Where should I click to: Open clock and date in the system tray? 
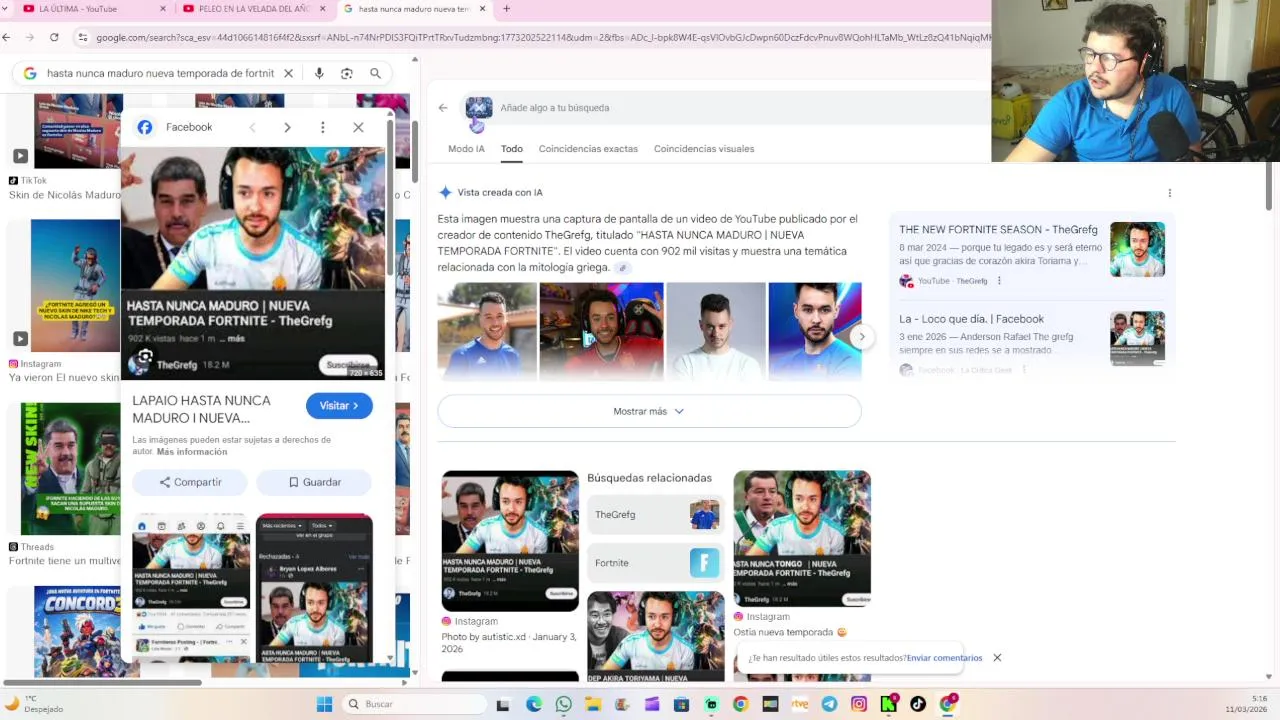pyautogui.click(x=1247, y=704)
